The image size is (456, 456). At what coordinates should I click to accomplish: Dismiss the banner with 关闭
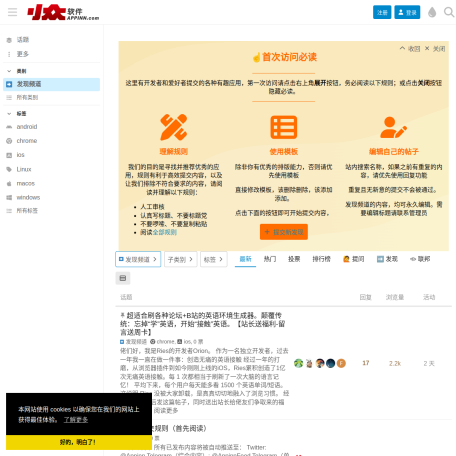435,49
